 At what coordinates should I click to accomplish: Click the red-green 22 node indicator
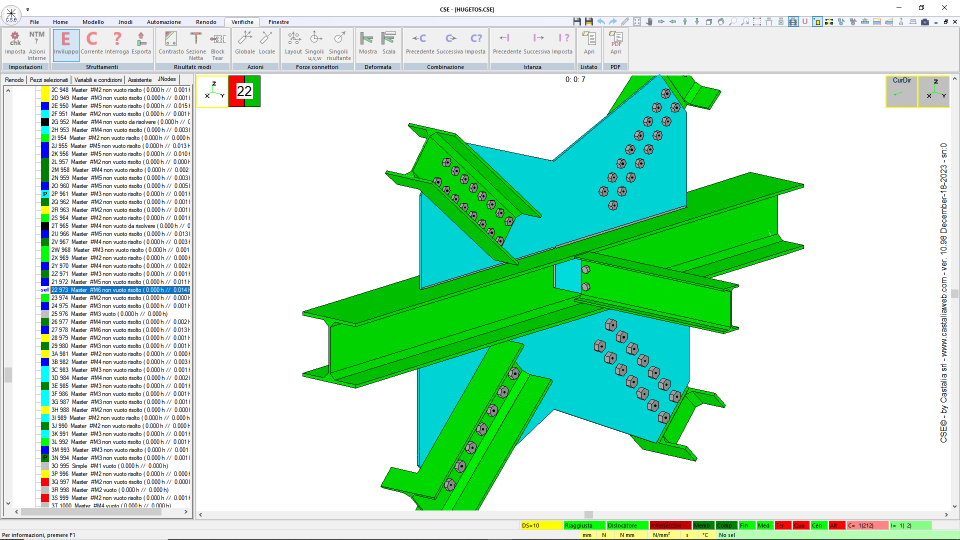244,91
